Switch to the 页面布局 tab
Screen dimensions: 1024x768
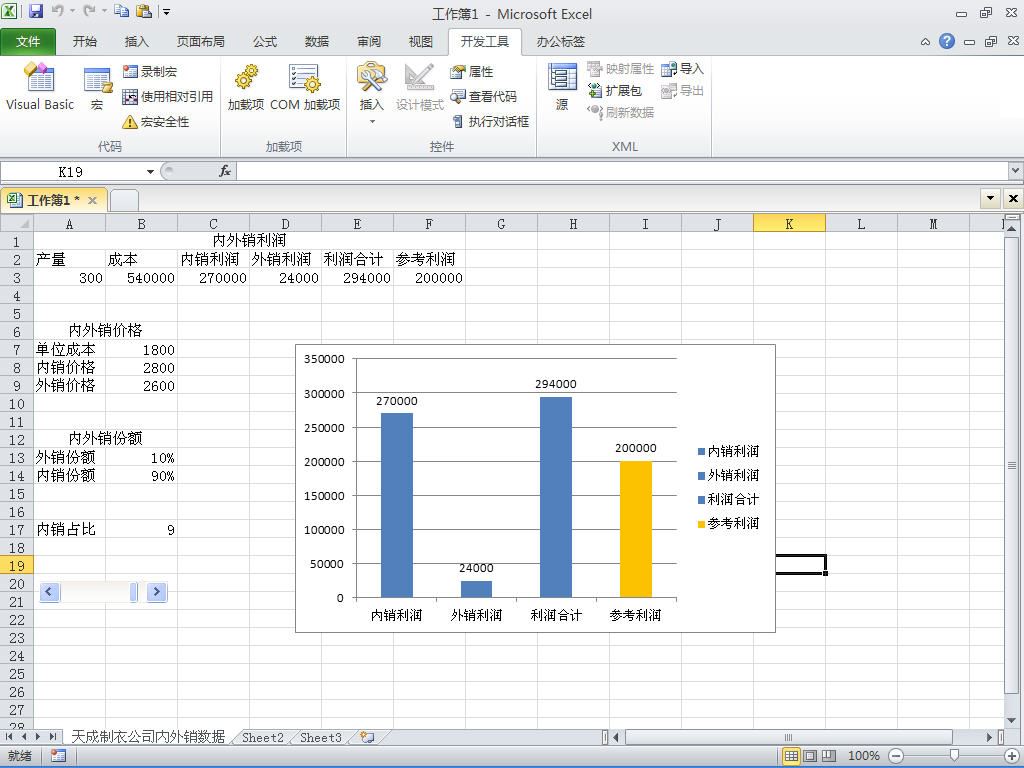click(200, 42)
